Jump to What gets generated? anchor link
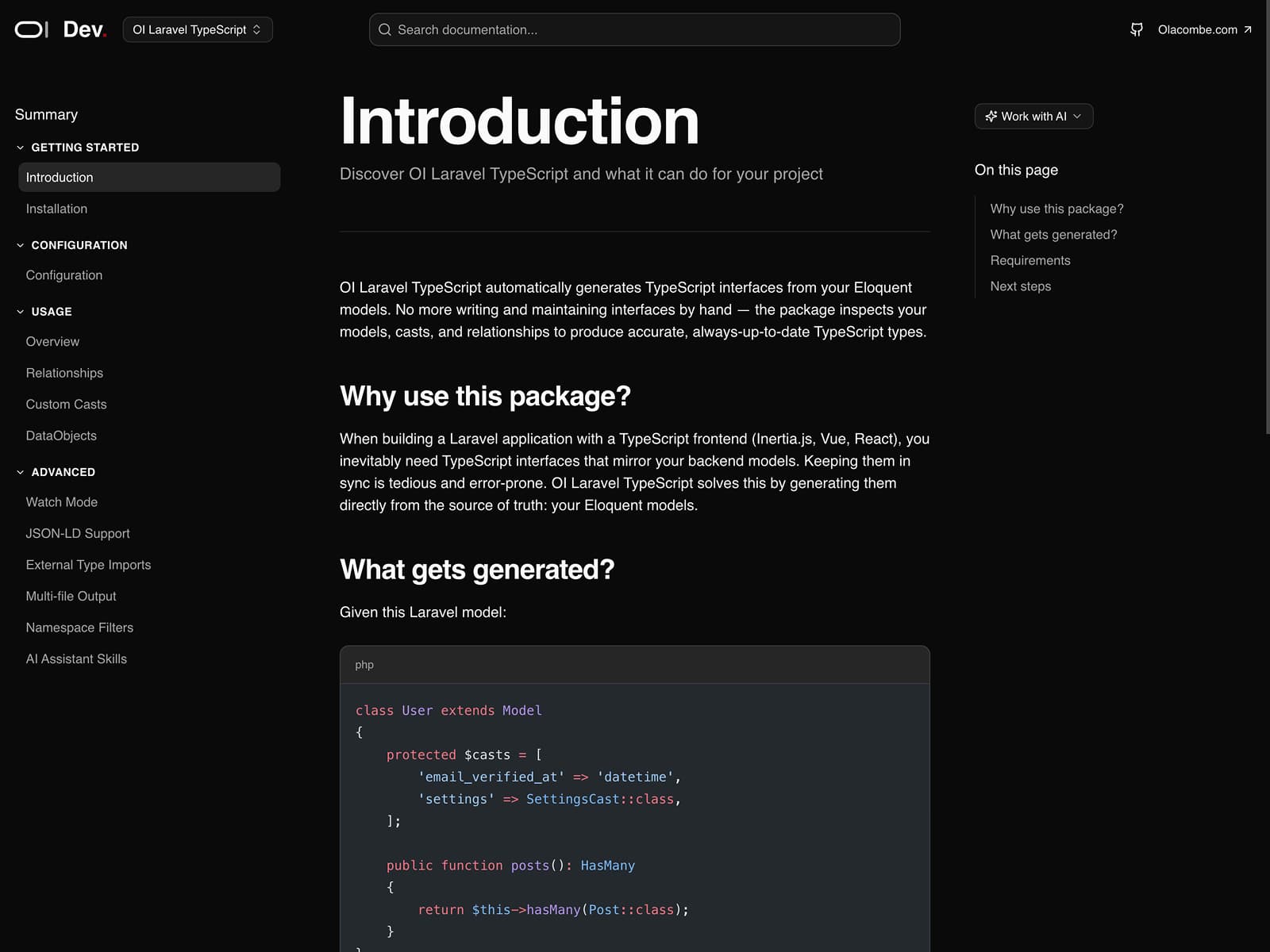 [1053, 235]
